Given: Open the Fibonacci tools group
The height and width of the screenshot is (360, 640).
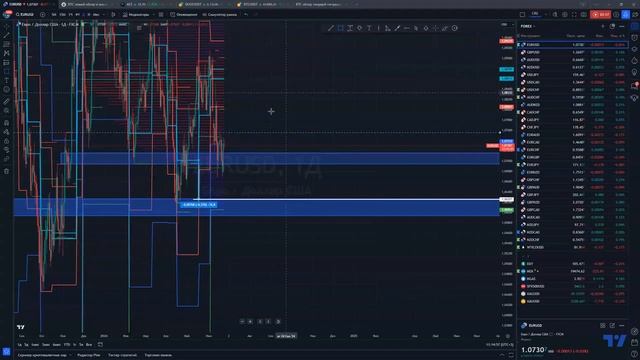Looking at the screenshot, I should [7, 44].
